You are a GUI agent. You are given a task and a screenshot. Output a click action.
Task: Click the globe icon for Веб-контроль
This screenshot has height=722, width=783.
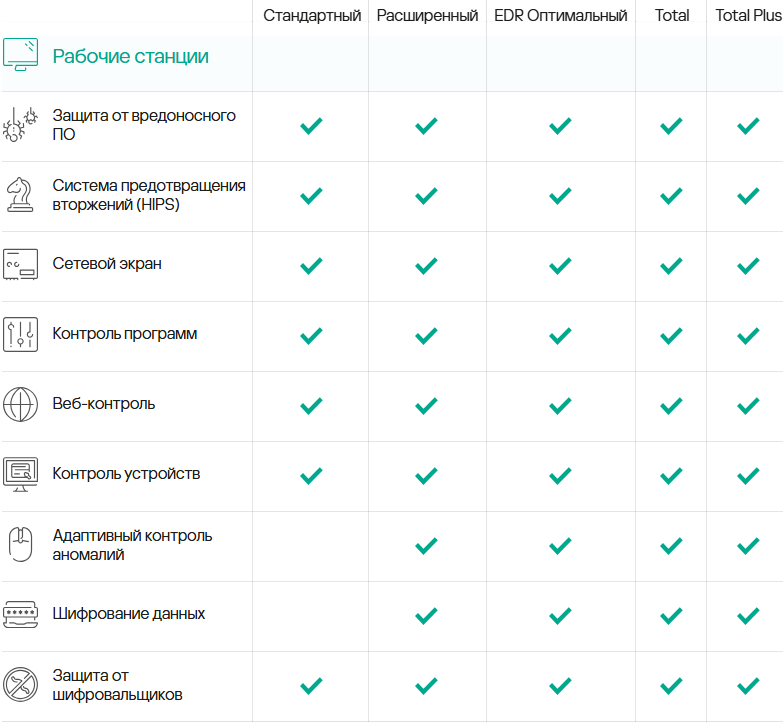click(x=20, y=405)
